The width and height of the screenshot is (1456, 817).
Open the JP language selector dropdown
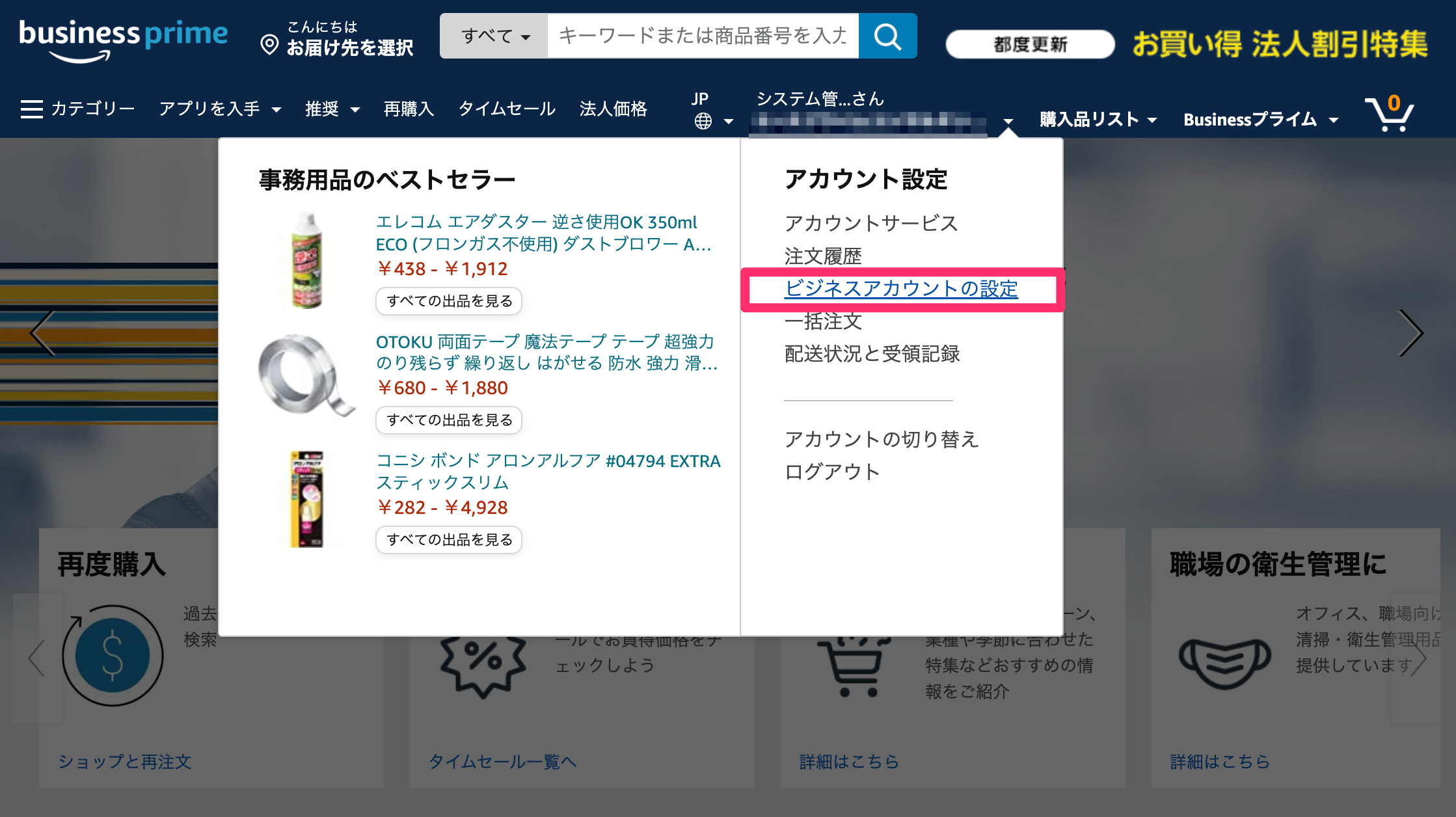[x=712, y=111]
